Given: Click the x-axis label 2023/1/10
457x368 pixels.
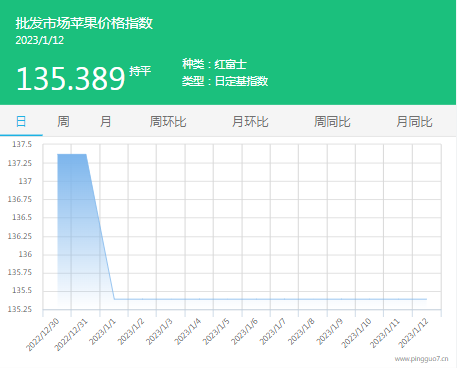Looking at the screenshot, I should [x=356, y=333].
